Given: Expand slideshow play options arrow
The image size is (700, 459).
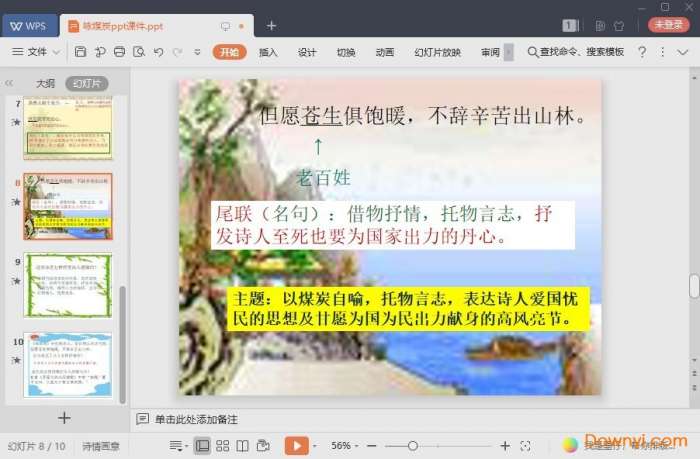Looking at the screenshot, I should [315, 446].
